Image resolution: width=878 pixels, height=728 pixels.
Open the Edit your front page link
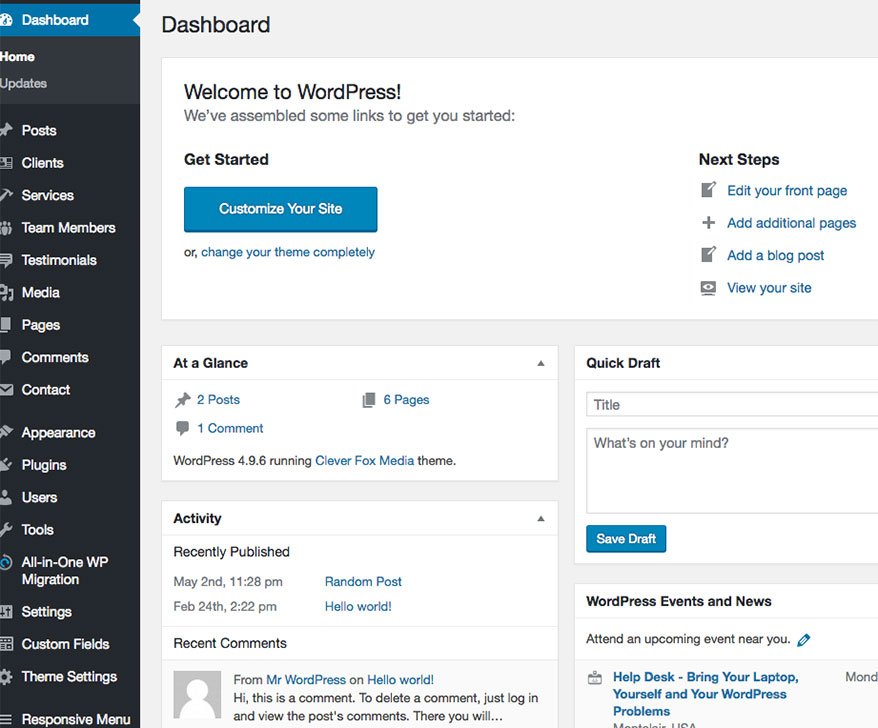click(x=787, y=191)
